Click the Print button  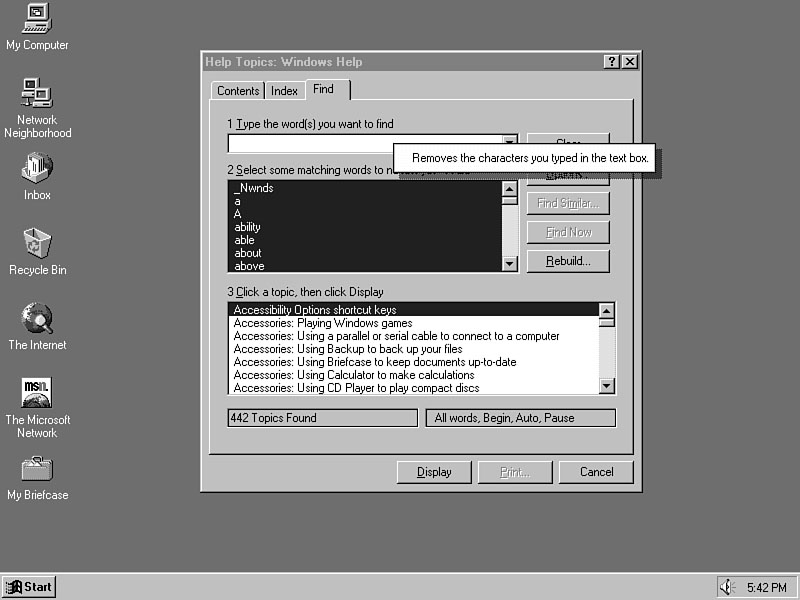pyautogui.click(x=515, y=472)
